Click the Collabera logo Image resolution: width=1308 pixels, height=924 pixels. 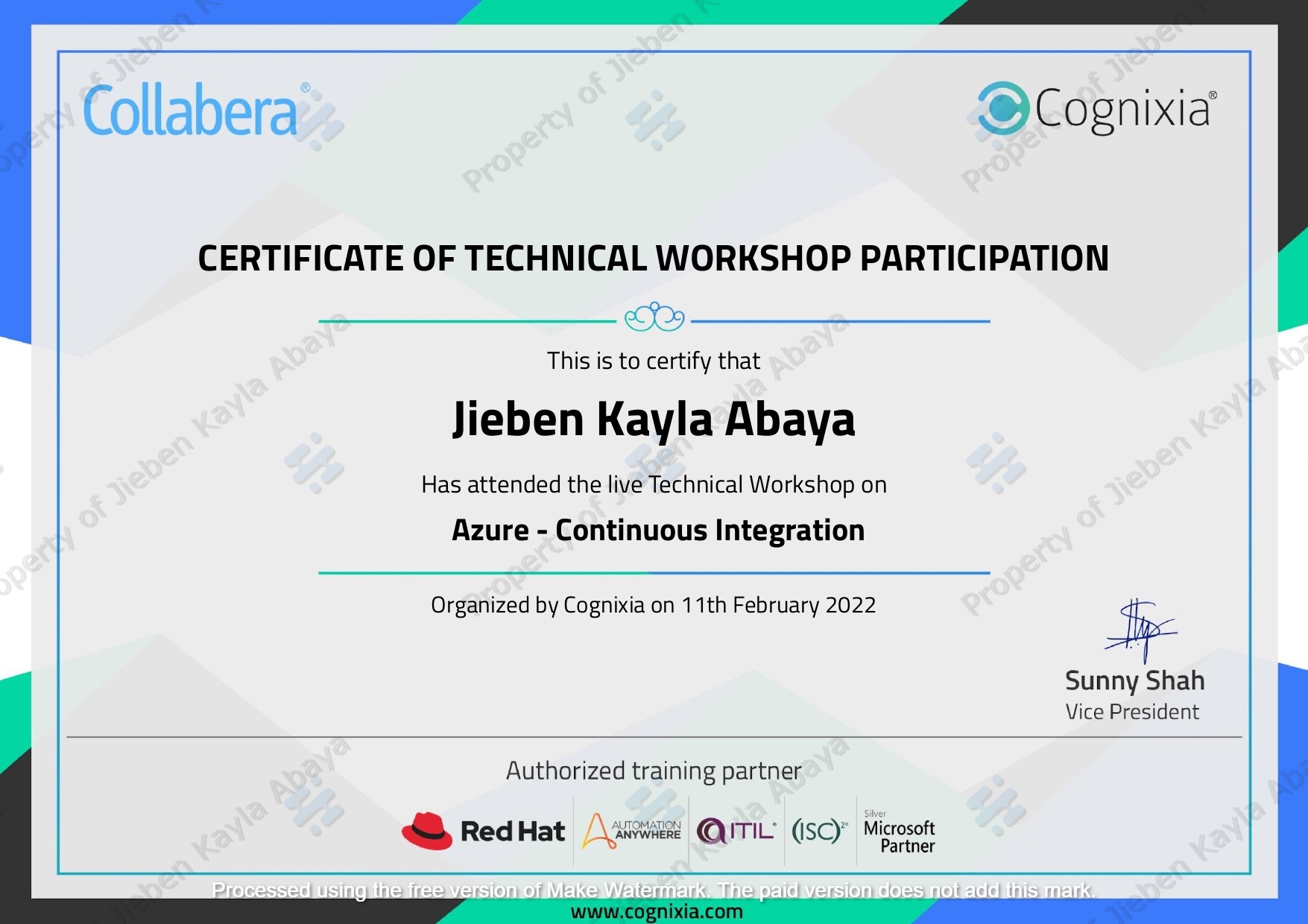(x=190, y=110)
